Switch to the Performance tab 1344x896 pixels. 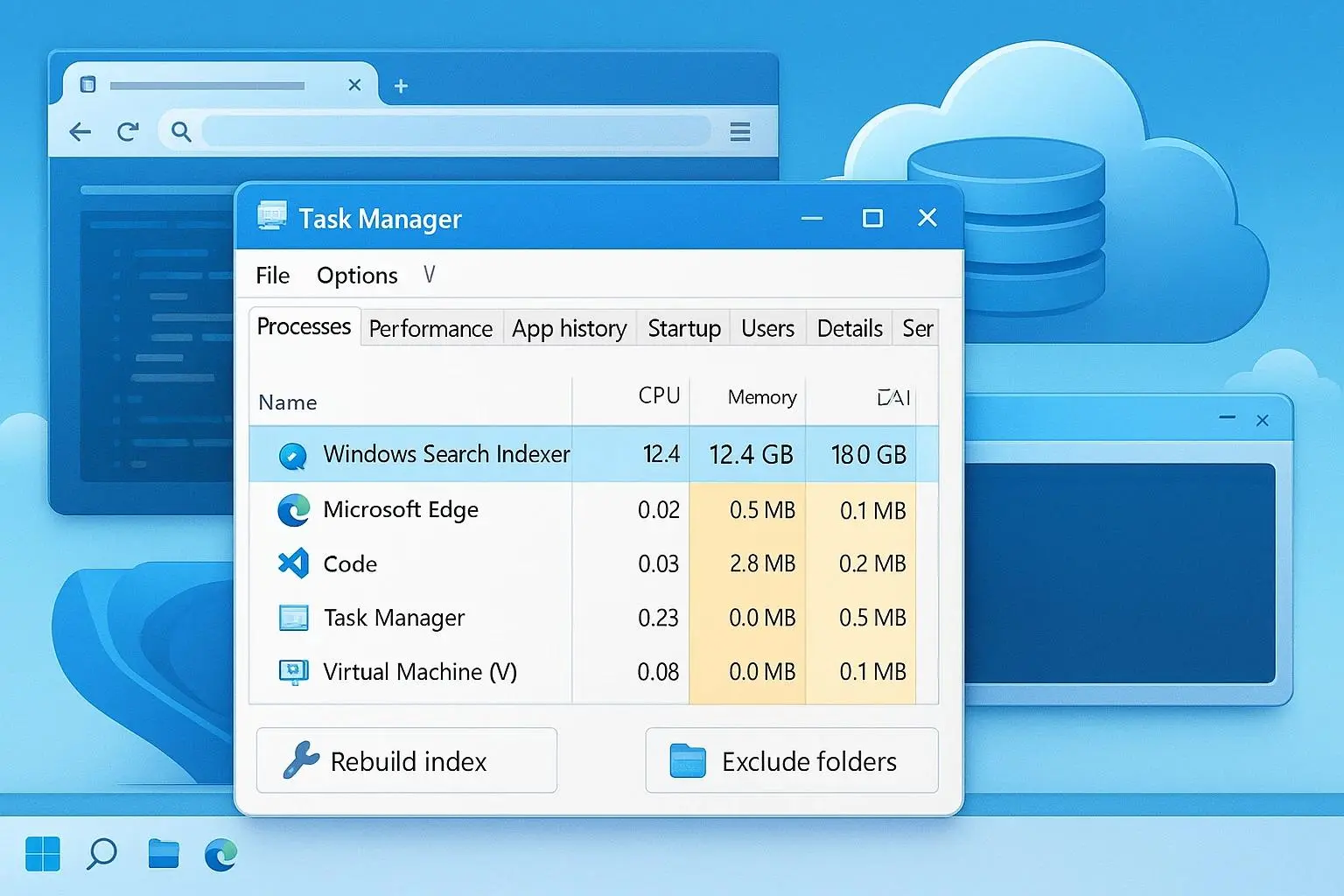click(430, 328)
